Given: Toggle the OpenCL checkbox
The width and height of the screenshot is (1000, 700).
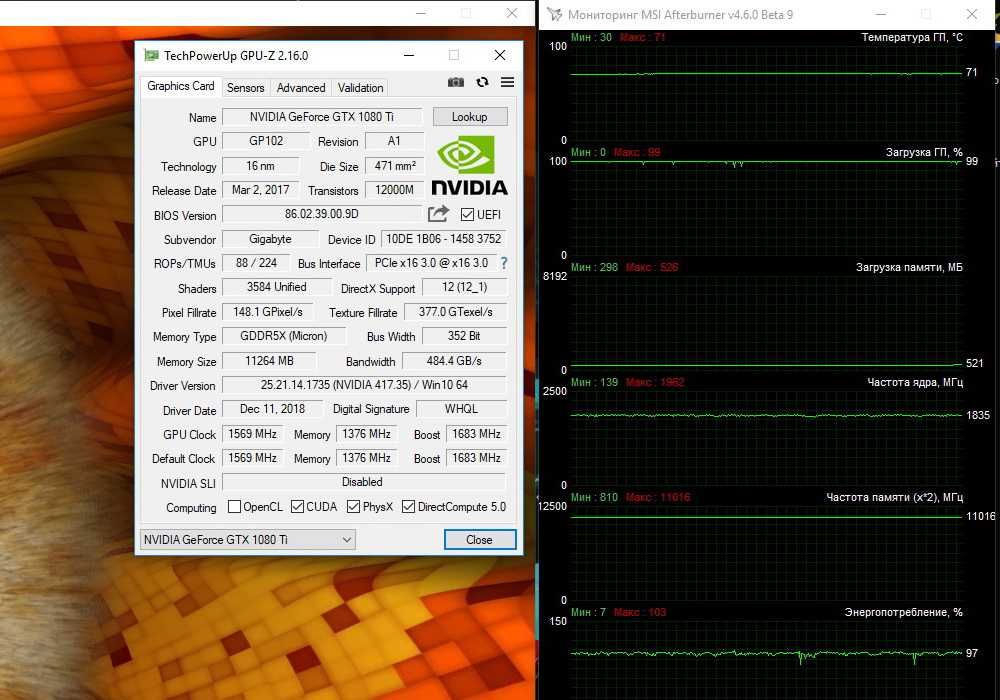Looking at the screenshot, I should pyautogui.click(x=234, y=507).
